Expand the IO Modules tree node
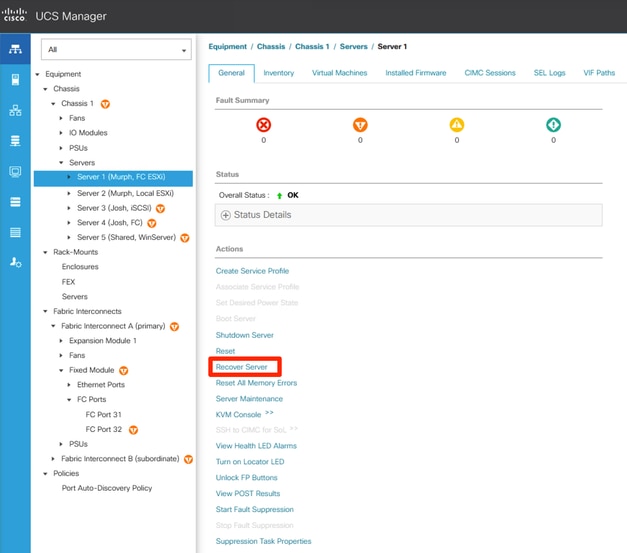 [61, 133]
